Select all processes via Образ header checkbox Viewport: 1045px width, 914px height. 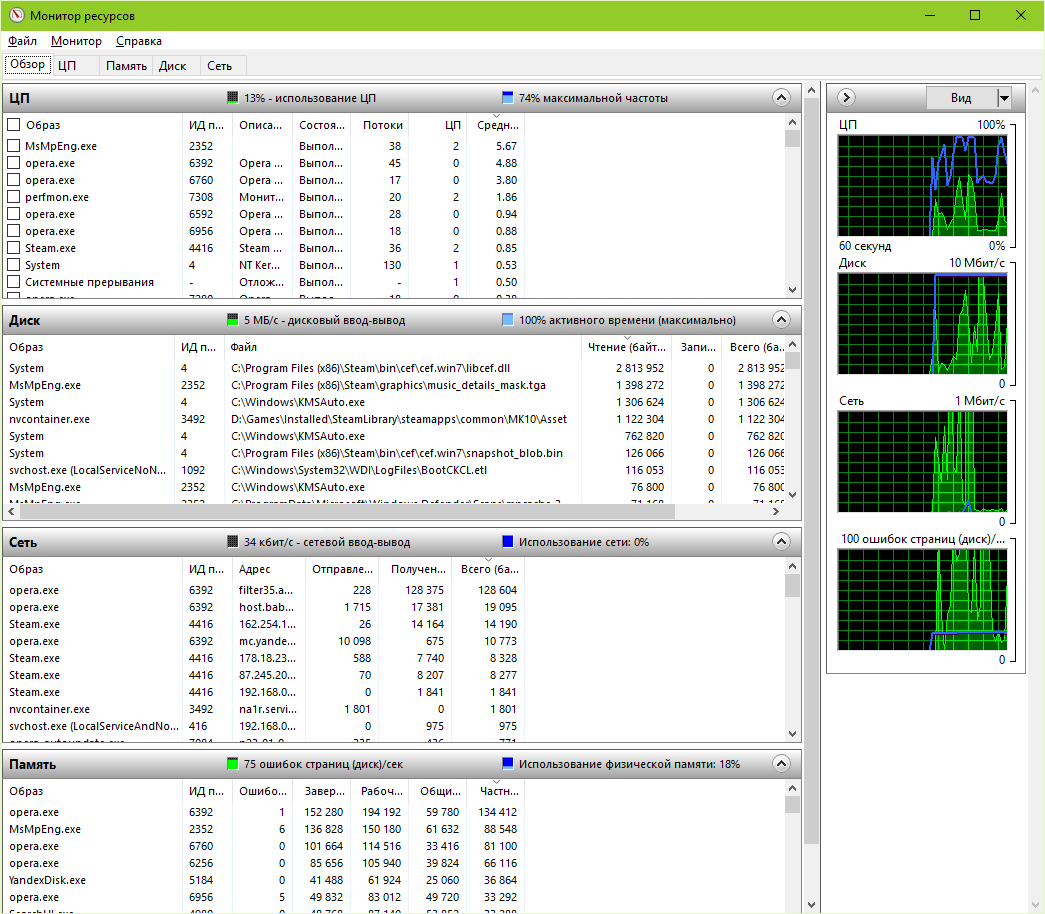(14, 125)
